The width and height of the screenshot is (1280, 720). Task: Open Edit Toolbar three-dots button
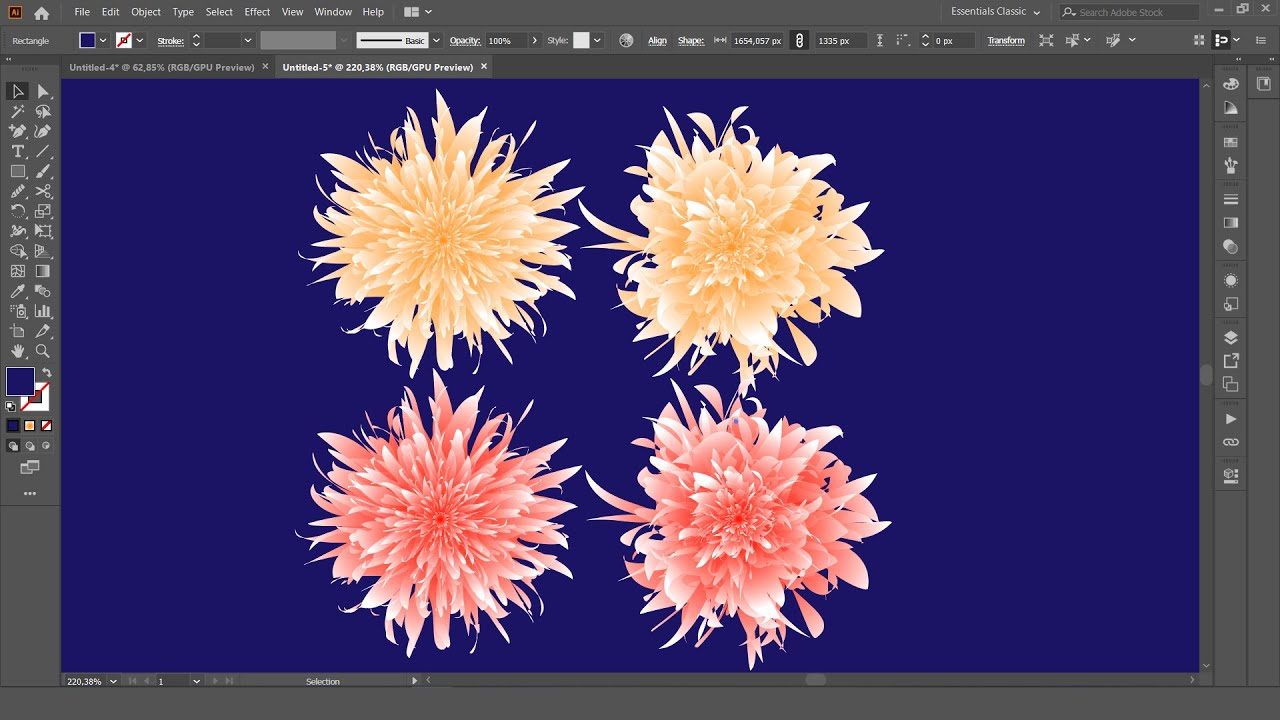(30, 493)
